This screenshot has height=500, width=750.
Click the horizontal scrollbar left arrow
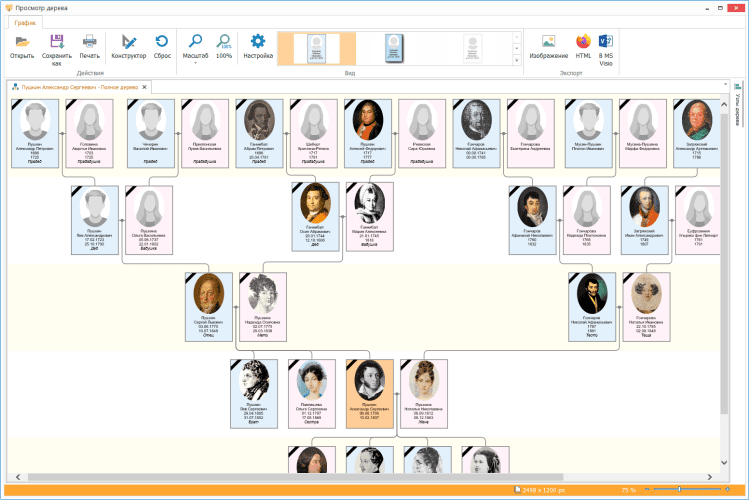18,477
